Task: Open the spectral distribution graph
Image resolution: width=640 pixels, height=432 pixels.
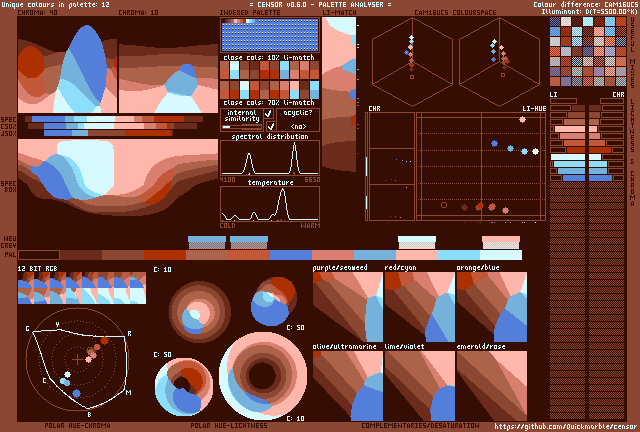Action: 270,158
